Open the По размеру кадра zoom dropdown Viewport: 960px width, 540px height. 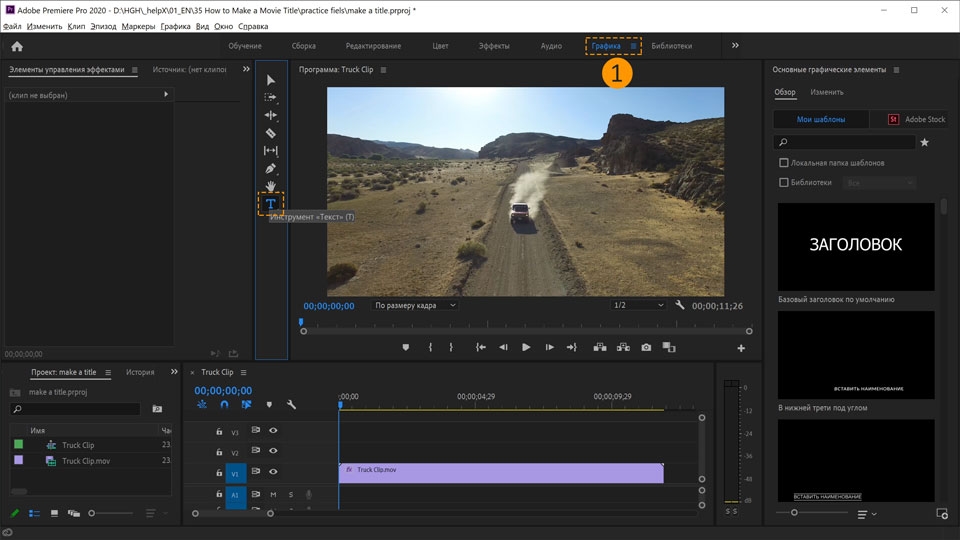[415, 305]
